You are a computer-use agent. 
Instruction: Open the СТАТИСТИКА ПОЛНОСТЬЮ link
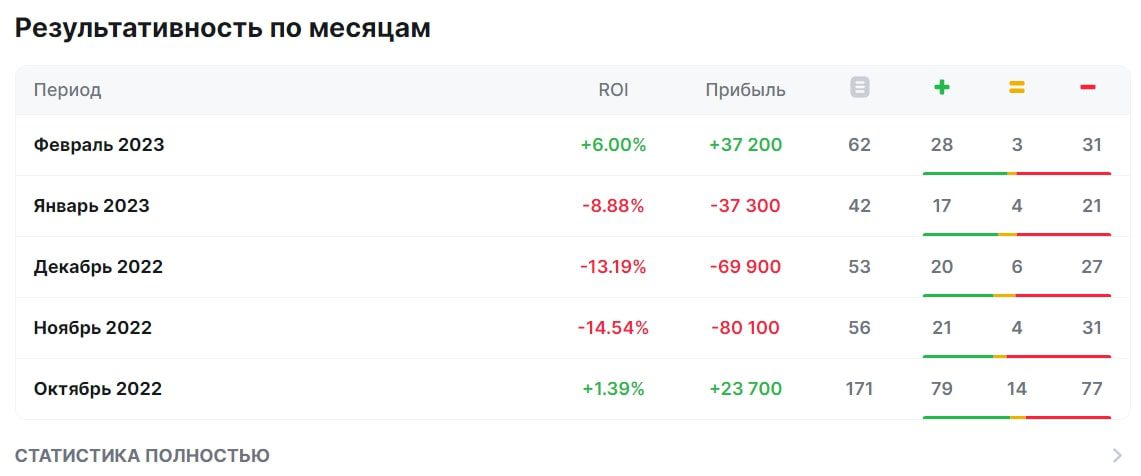(x=142, y=456)
